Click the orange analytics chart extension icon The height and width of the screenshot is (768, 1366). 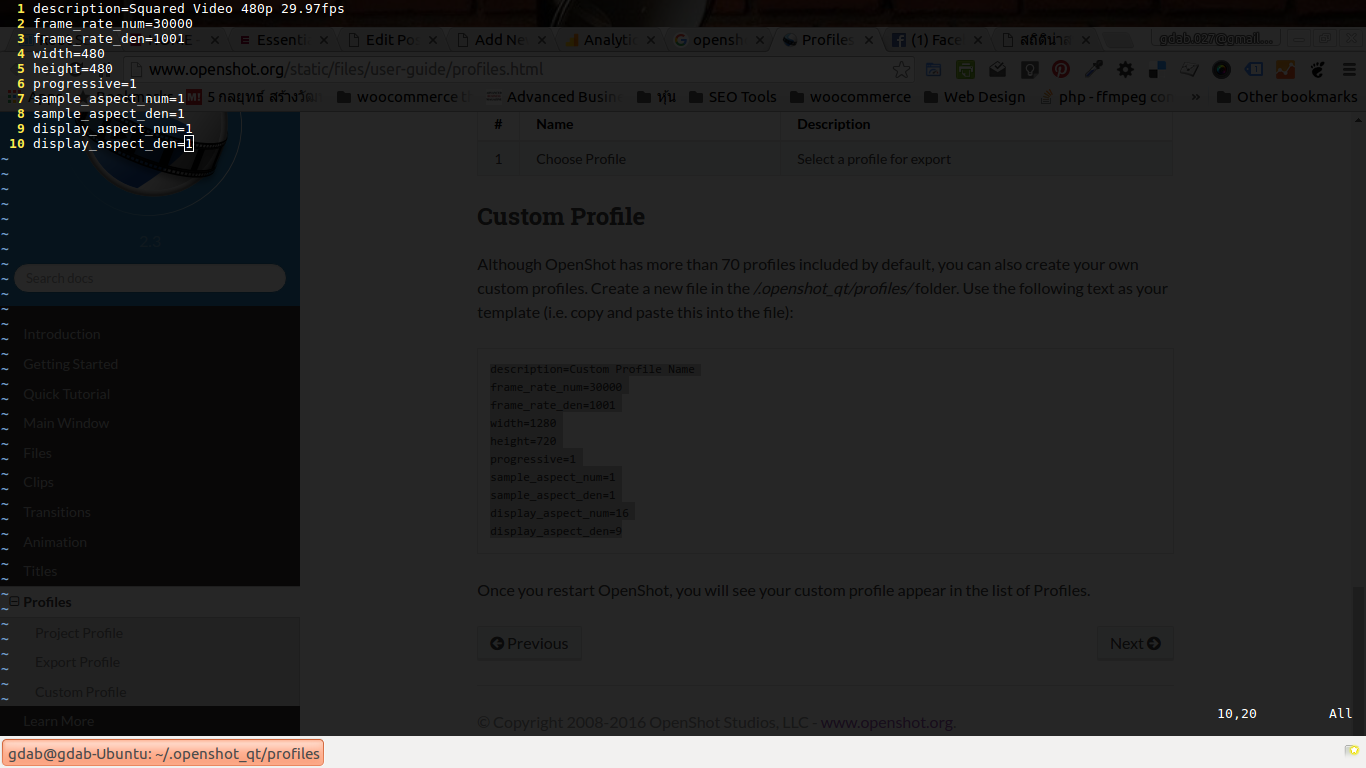click(x=1286, y=70)
